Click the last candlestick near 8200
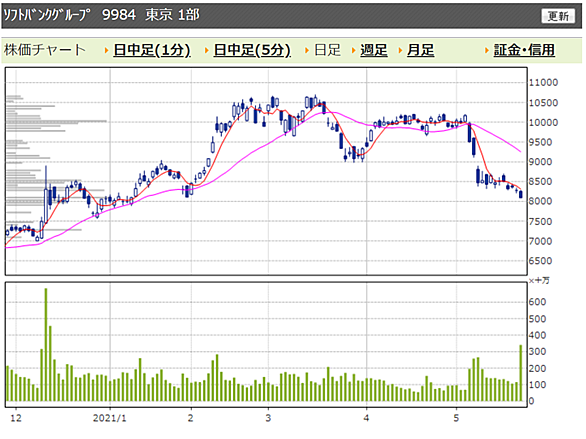Screen dimensions: 586x439 click(521, 194)
